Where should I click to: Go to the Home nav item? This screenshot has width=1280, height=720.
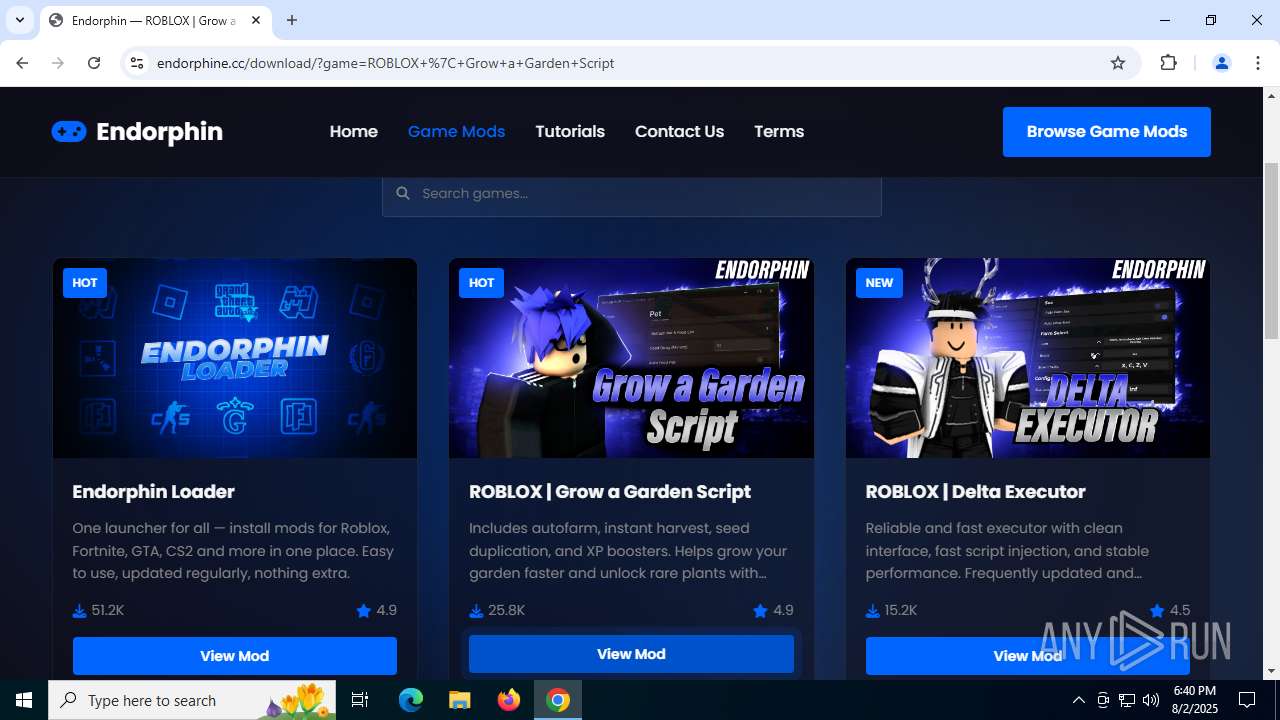tap(354, 132)
